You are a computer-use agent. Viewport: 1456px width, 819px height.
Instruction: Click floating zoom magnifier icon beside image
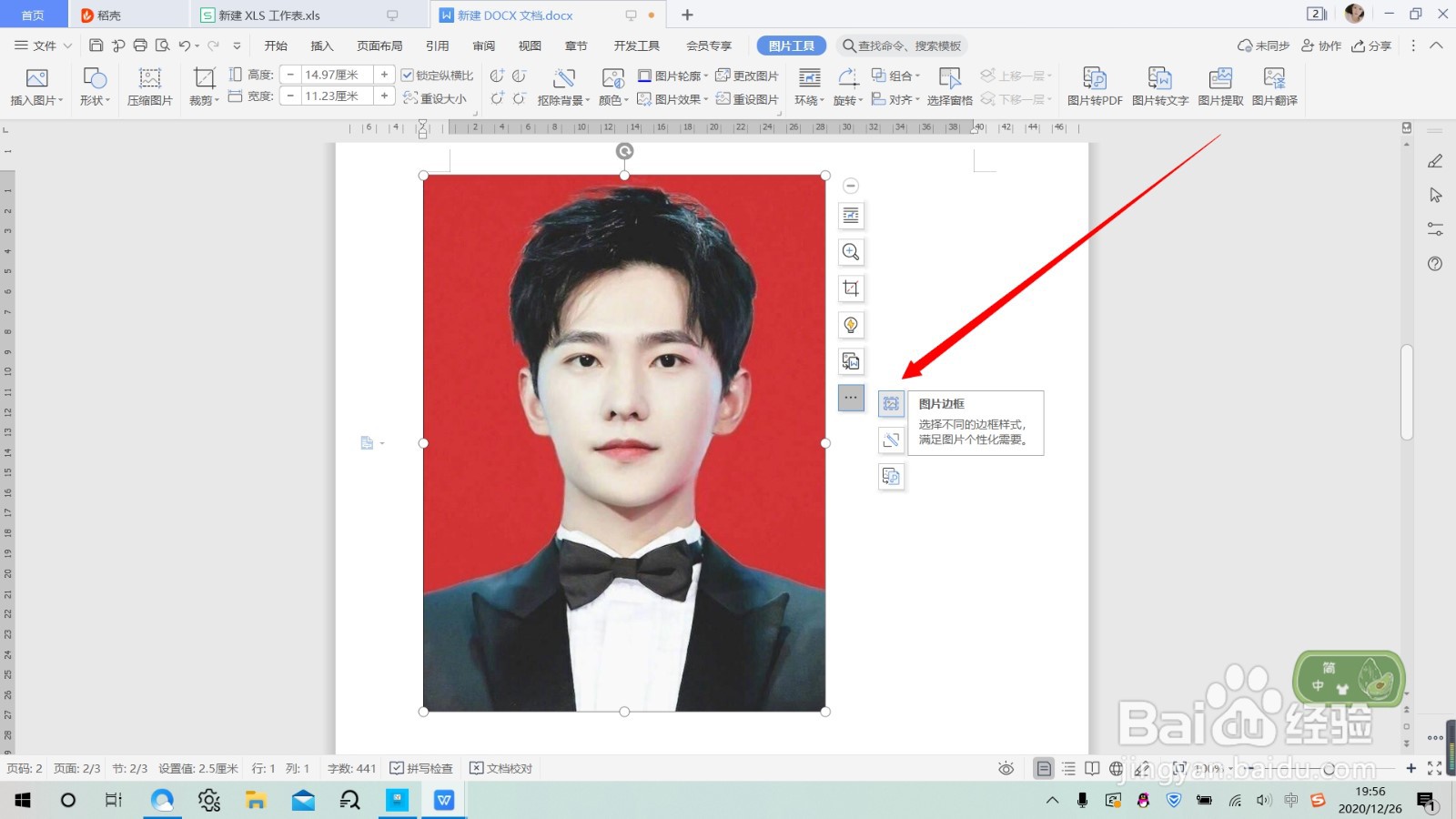pyautogui.click(x=851, y=252)
